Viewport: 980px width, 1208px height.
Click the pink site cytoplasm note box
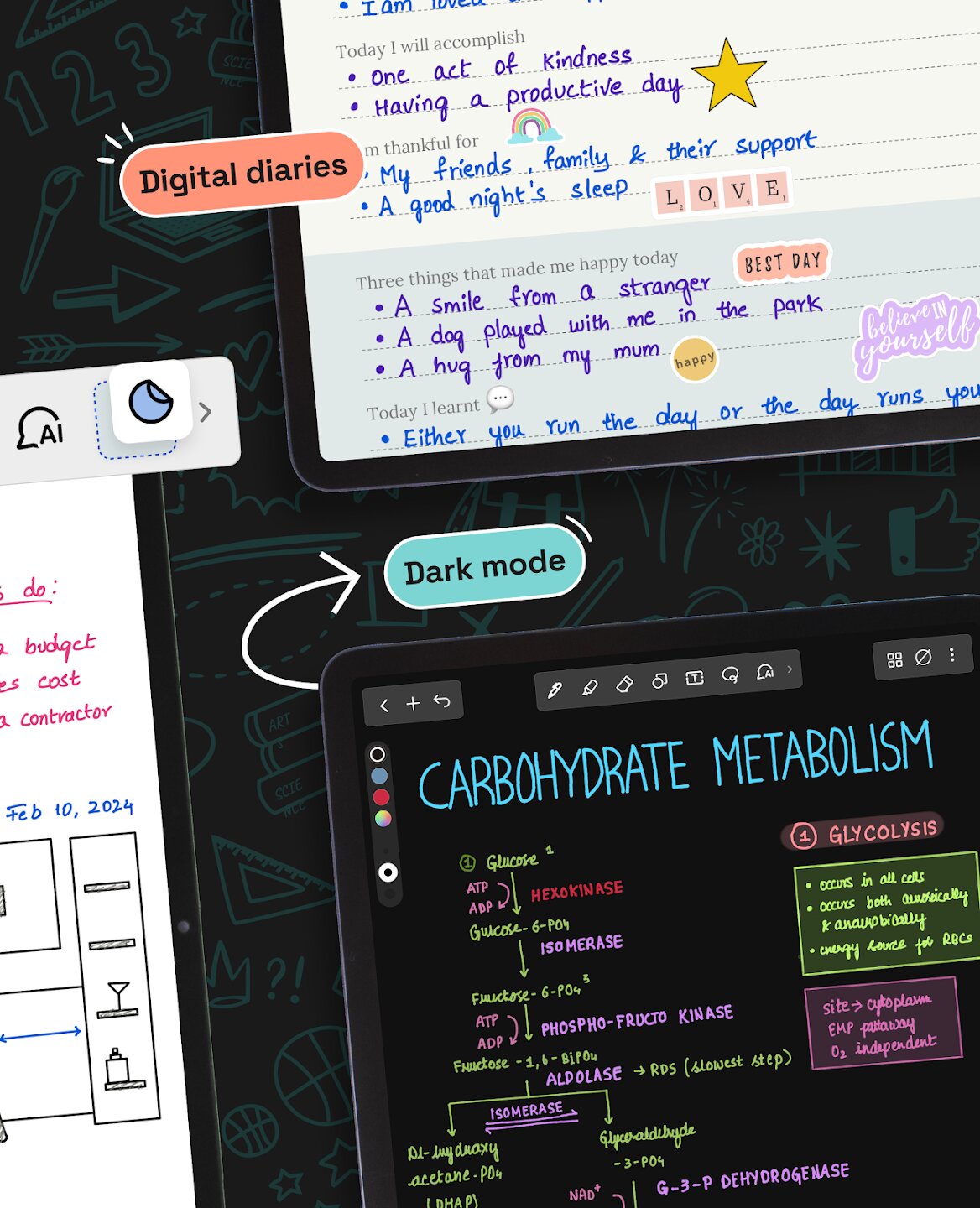pyautogui.click(x=882, y=1024)
